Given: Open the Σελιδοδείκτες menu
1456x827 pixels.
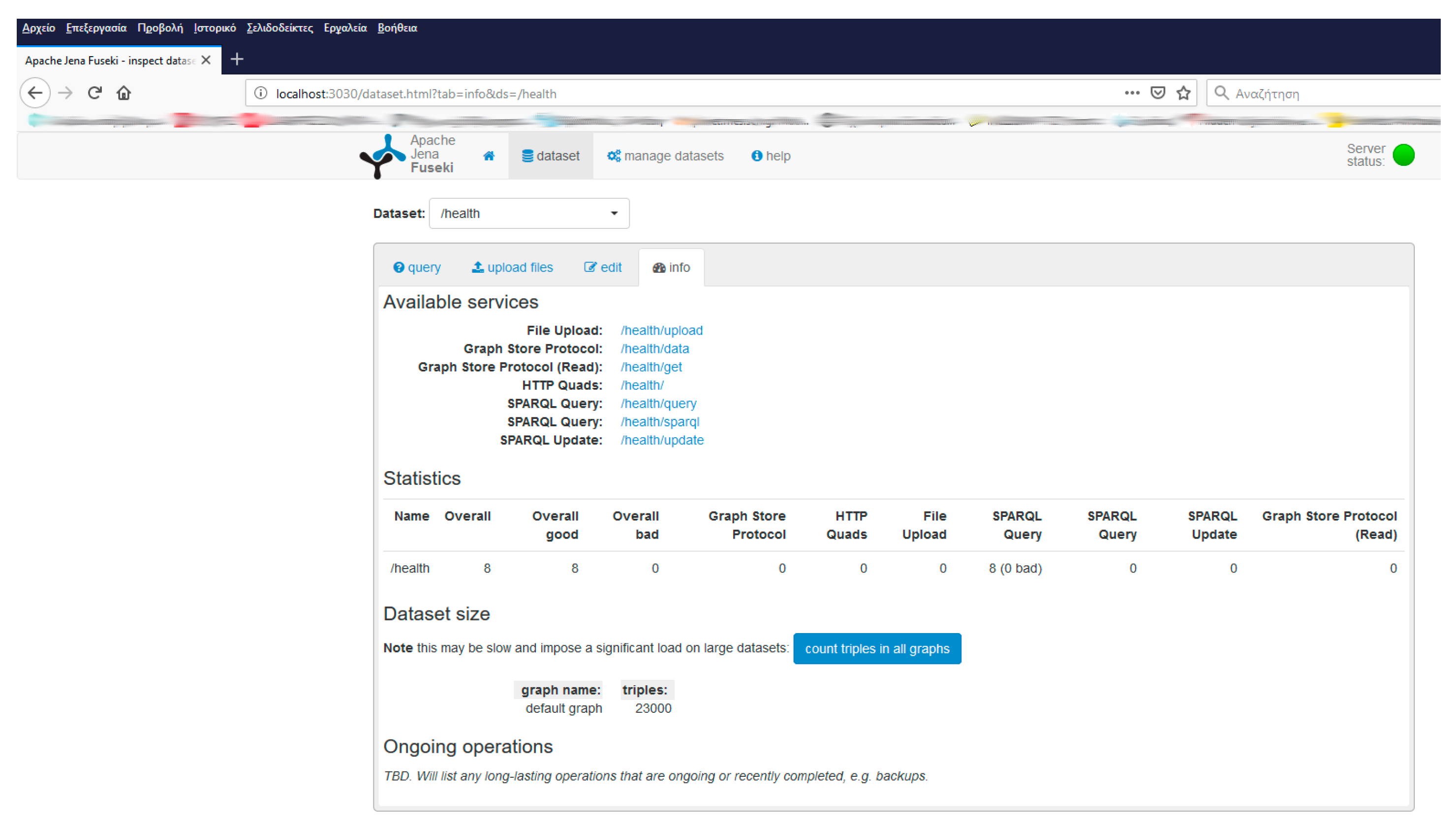Looking at the screenshot, I should 279,28.
